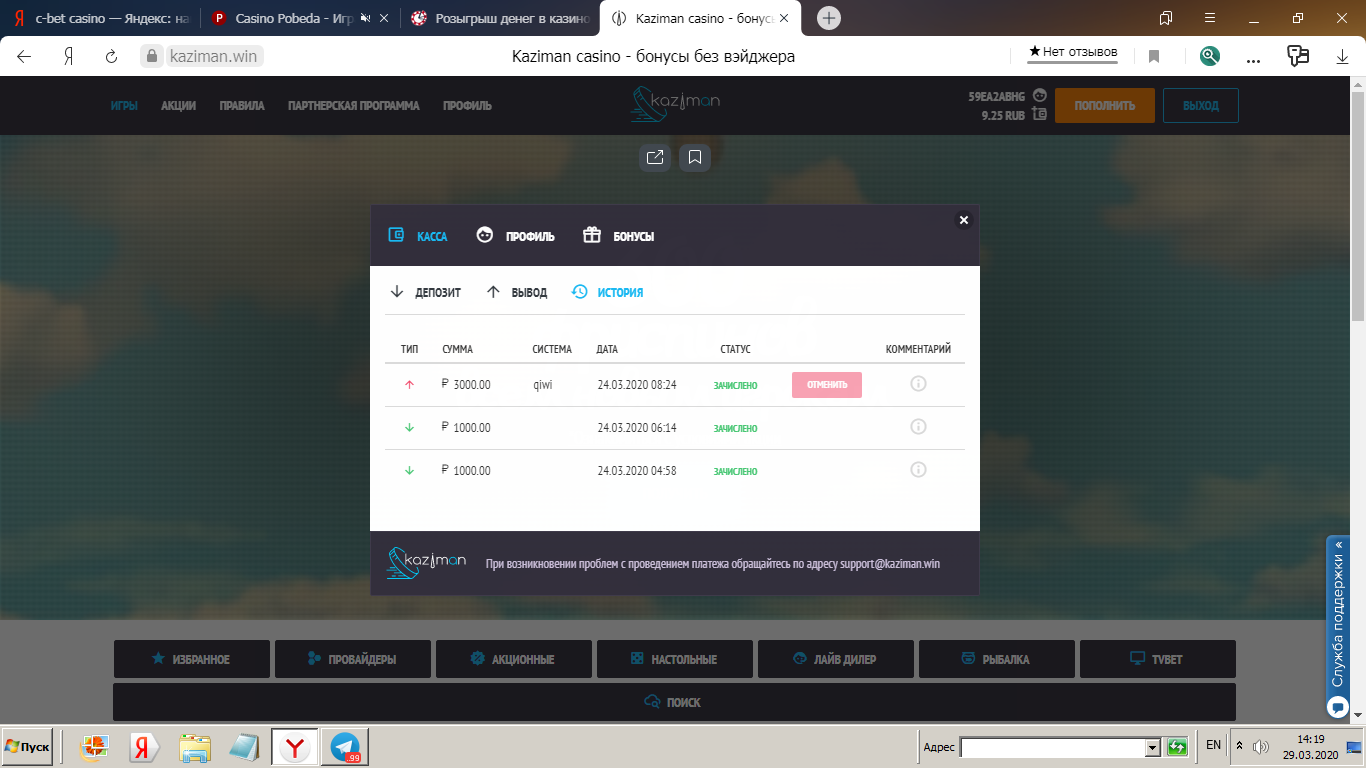Screen dimensions: 1372x776
Task: Open the Избранное games category
Action: click(x=192, y=659)
